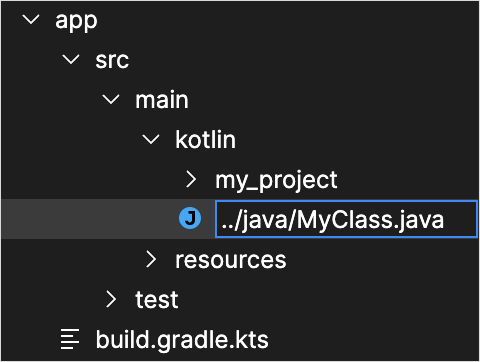Click the build.gradle.kts file lines icon
This screenshot has width=480, height=362.
click(70, 339)
